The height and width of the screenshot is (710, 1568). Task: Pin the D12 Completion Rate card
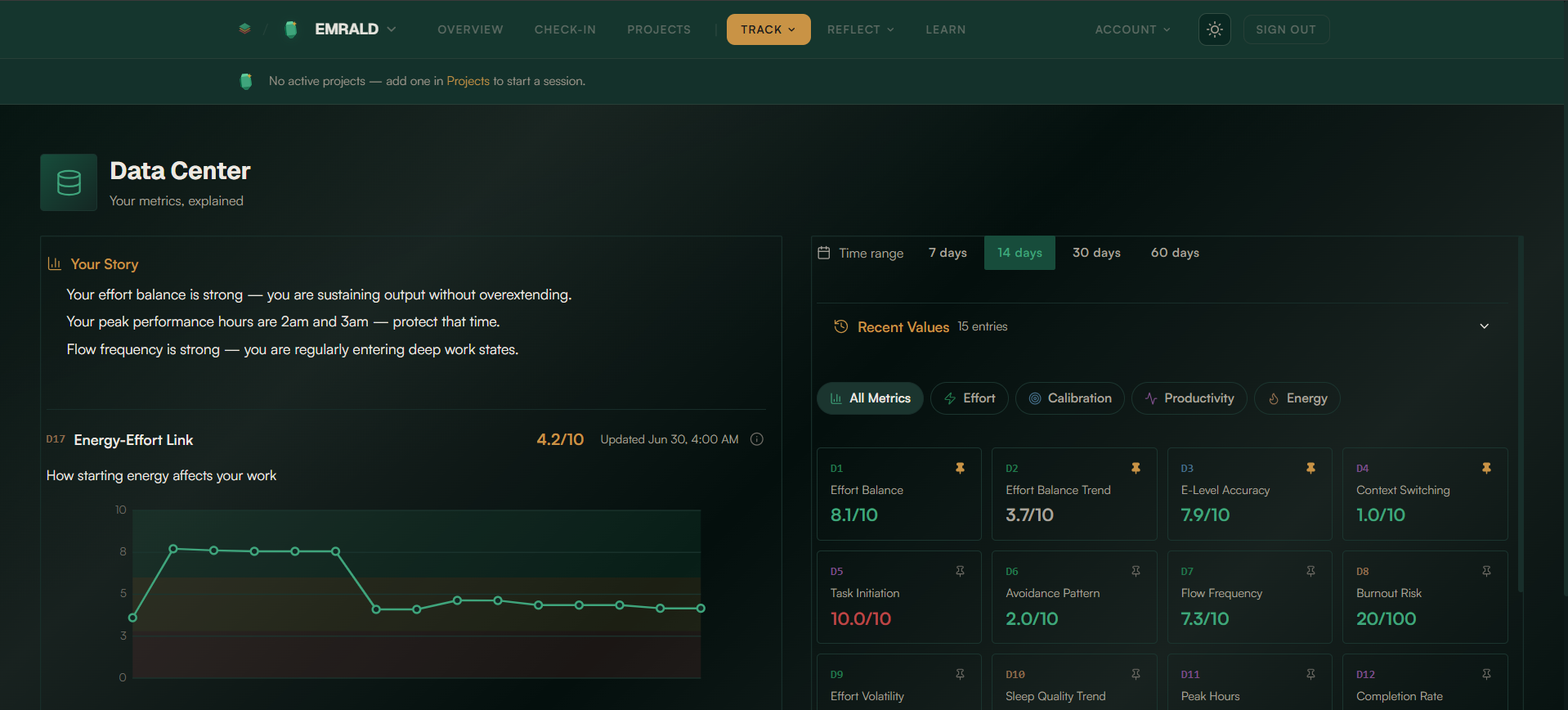[x=1486, y=674]
